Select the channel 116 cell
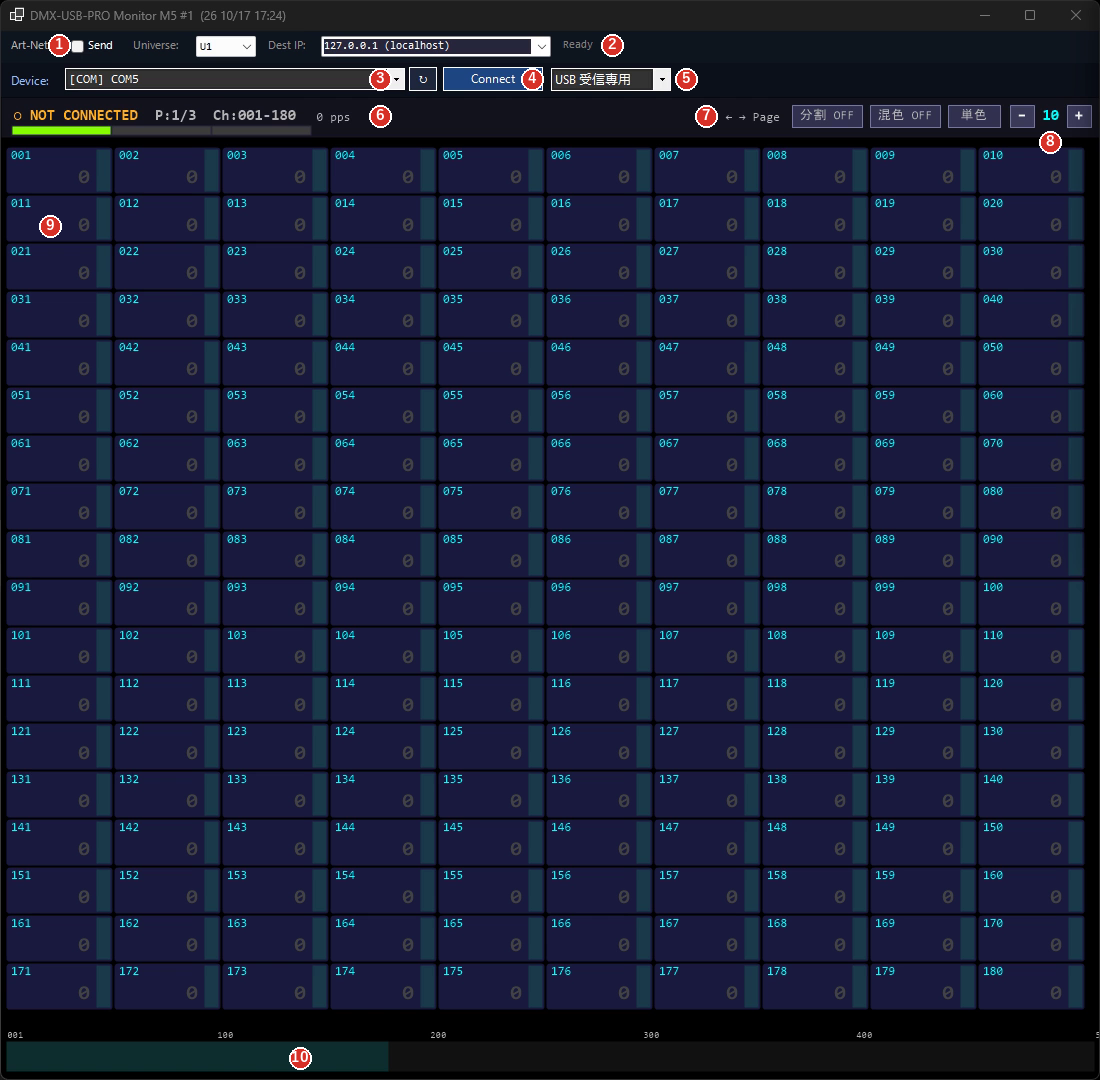Screen dimensions: 1100x1080 (599, 698)
